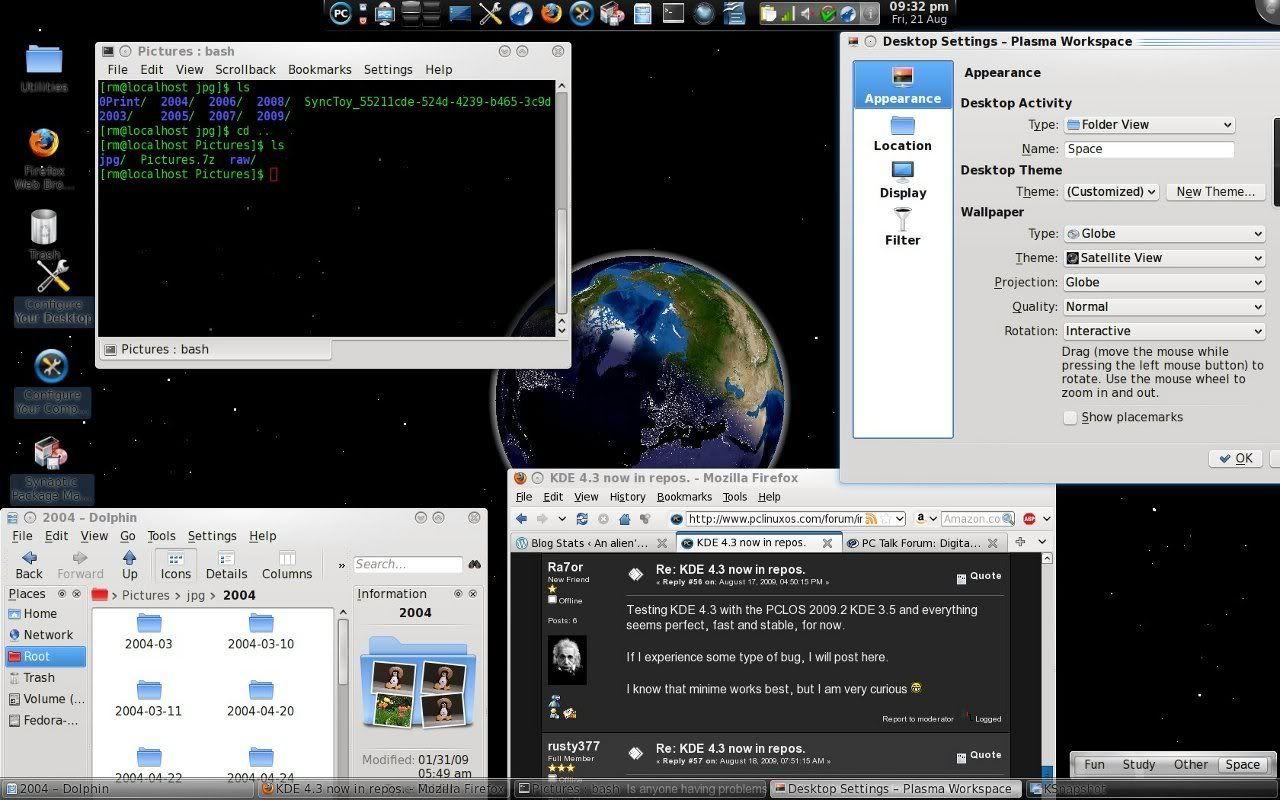This screenshot has height=800, width=1280.
Task: Switch Dolphin to Icons view
Action: (x=175, y=565)
